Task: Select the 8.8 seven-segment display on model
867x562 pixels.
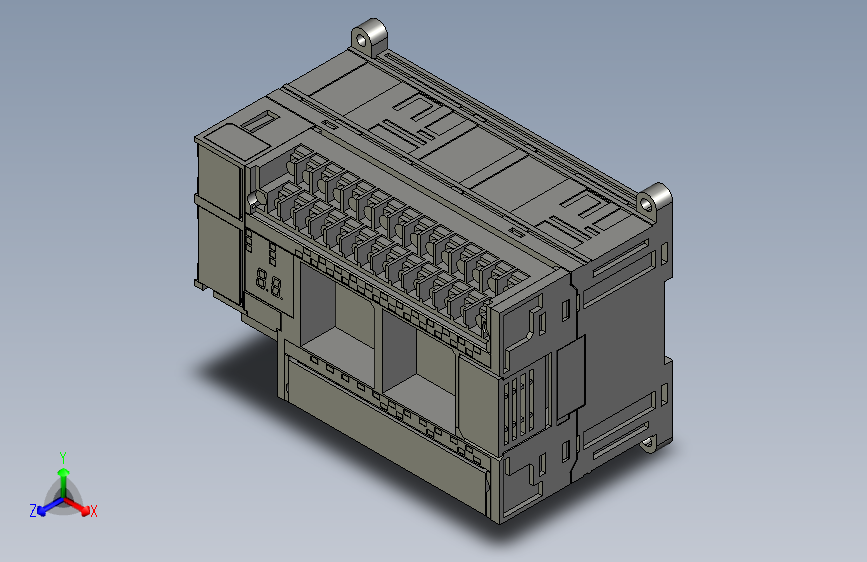Action: point(269,283)
